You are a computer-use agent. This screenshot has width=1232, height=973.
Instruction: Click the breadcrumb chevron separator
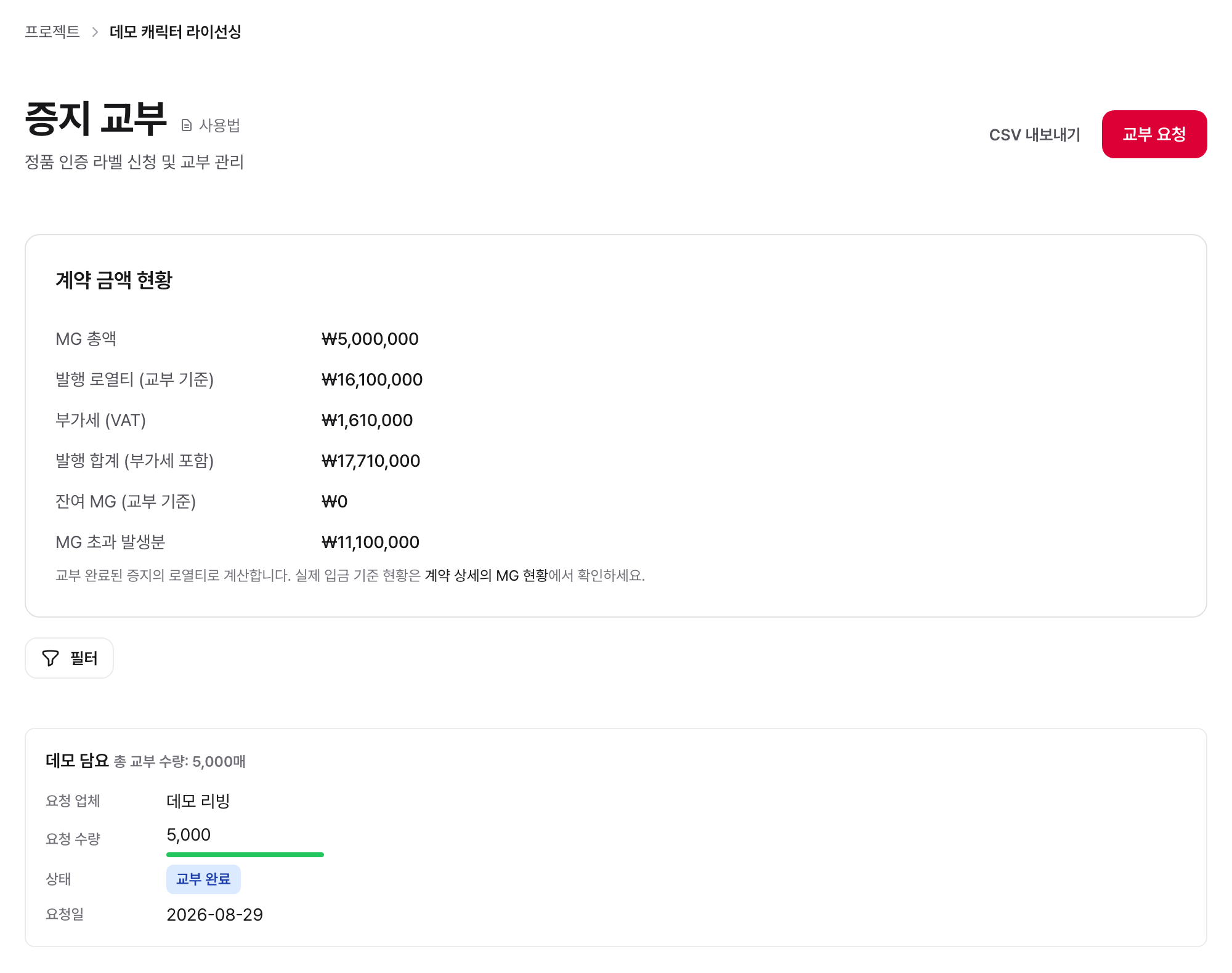pyautogui.click(x=95, y=31)
